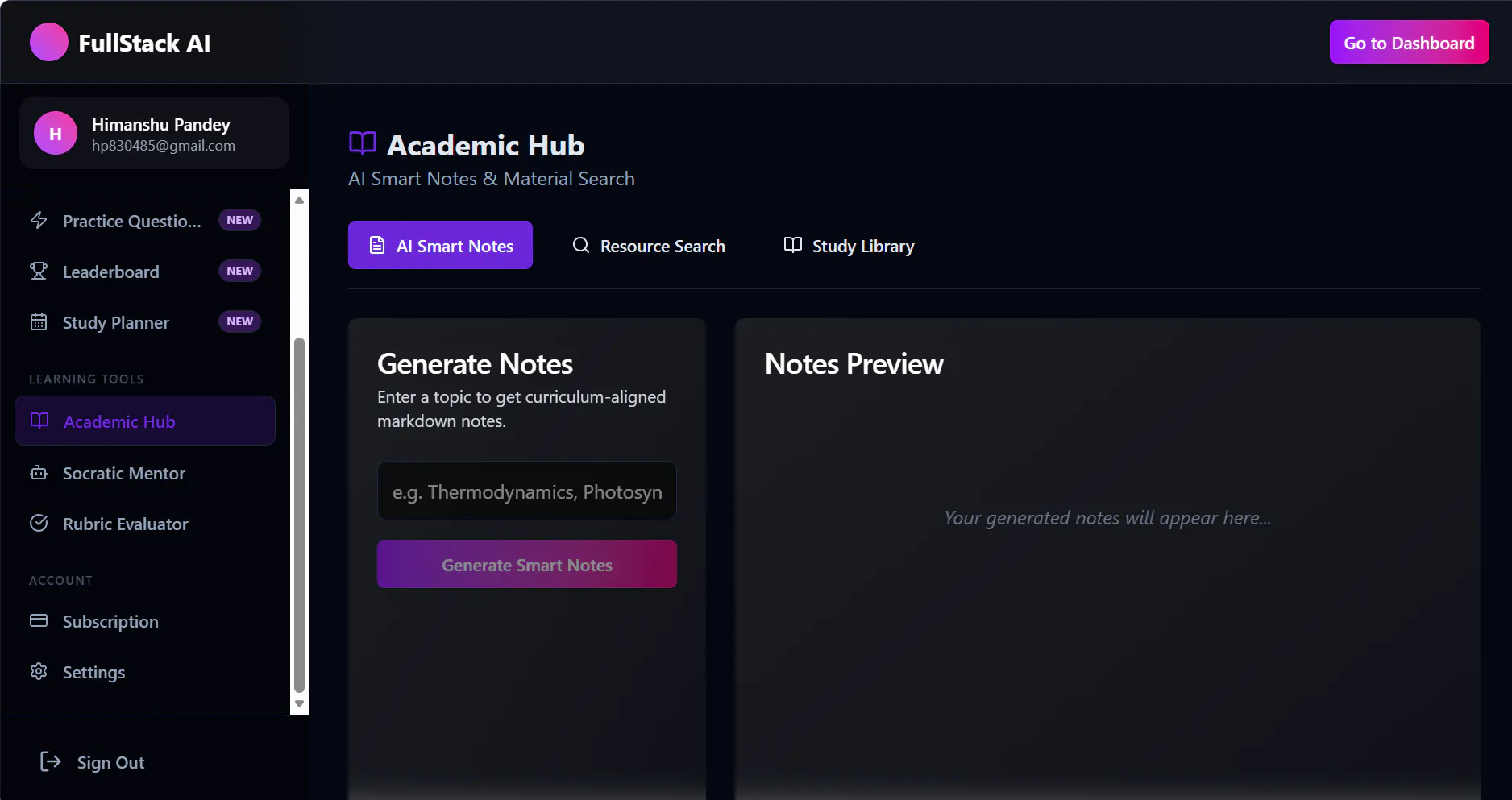Click the Study Planner calendar icon
Image resolution: width=1512 pixels, height=800 pixels.
coord(39,321)
